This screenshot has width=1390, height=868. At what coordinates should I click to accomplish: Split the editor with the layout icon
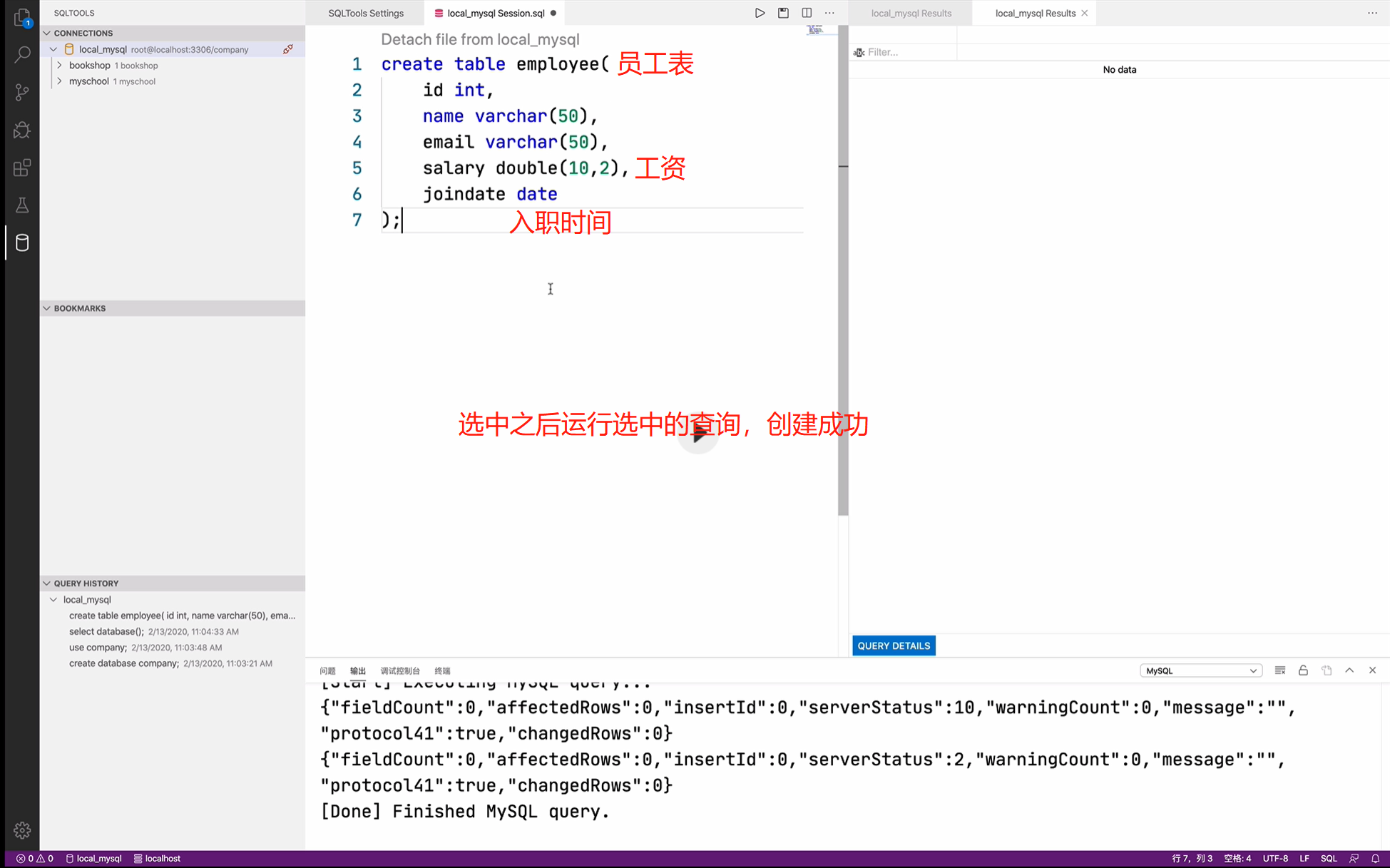(x=807, y=13)
